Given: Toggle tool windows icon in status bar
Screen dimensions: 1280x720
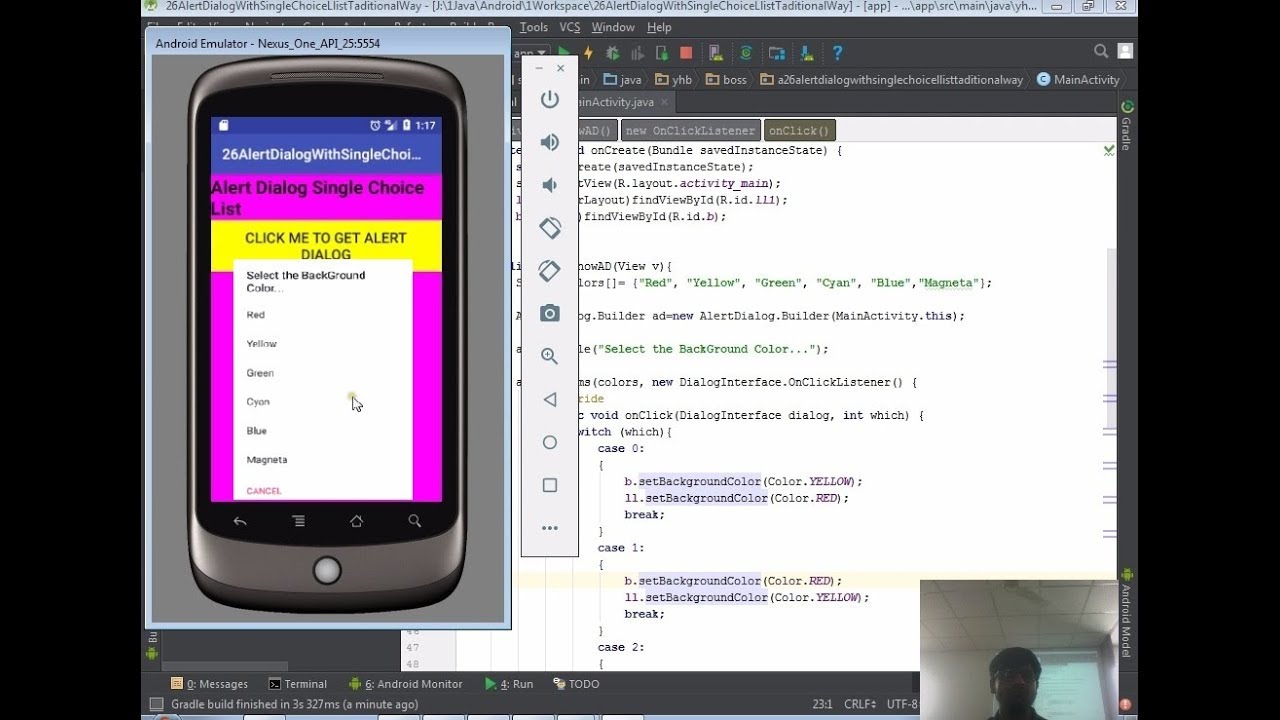Looking at the screenshot, I should click(155, 704).
